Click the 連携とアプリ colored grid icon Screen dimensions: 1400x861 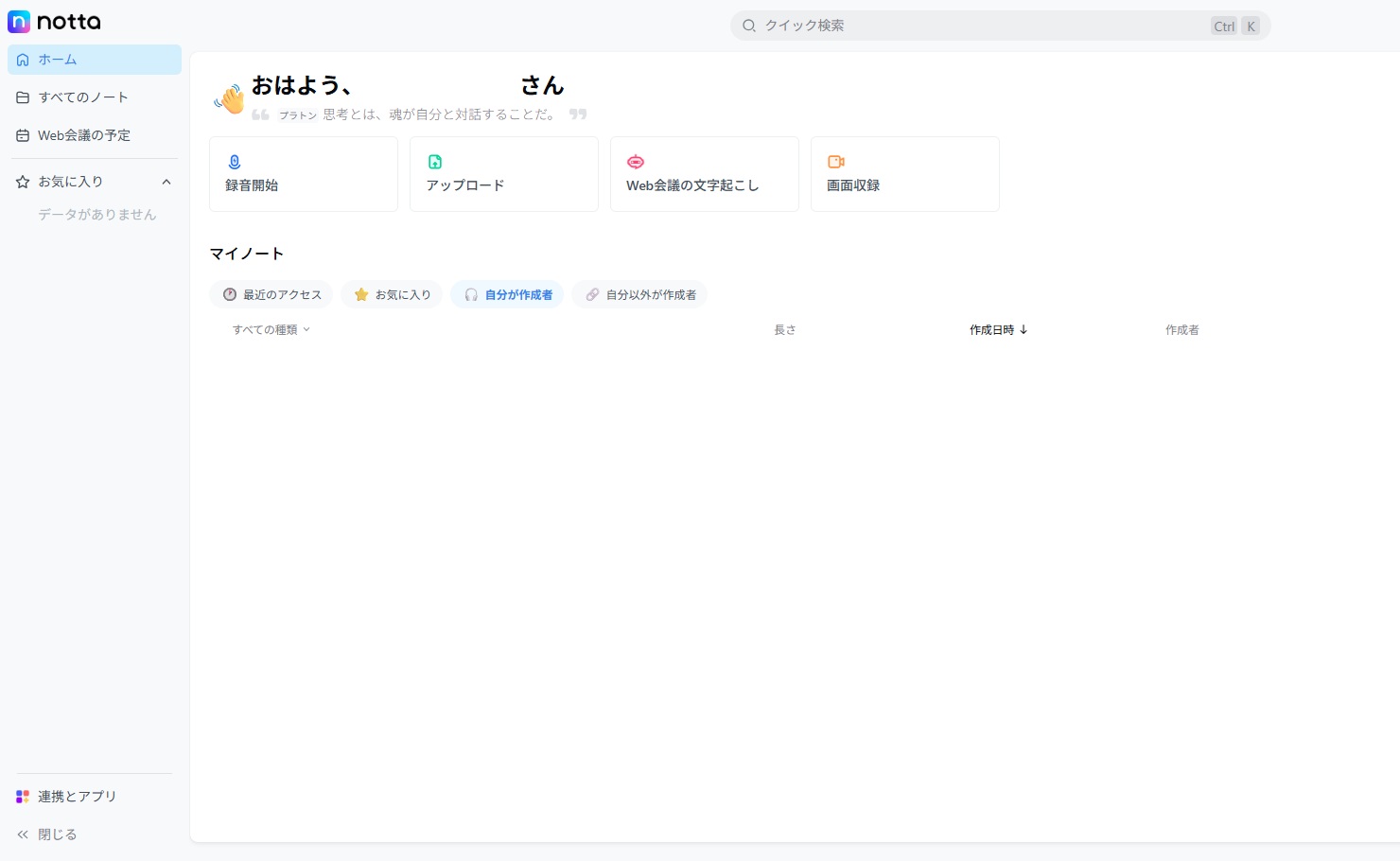coord(23,797)
